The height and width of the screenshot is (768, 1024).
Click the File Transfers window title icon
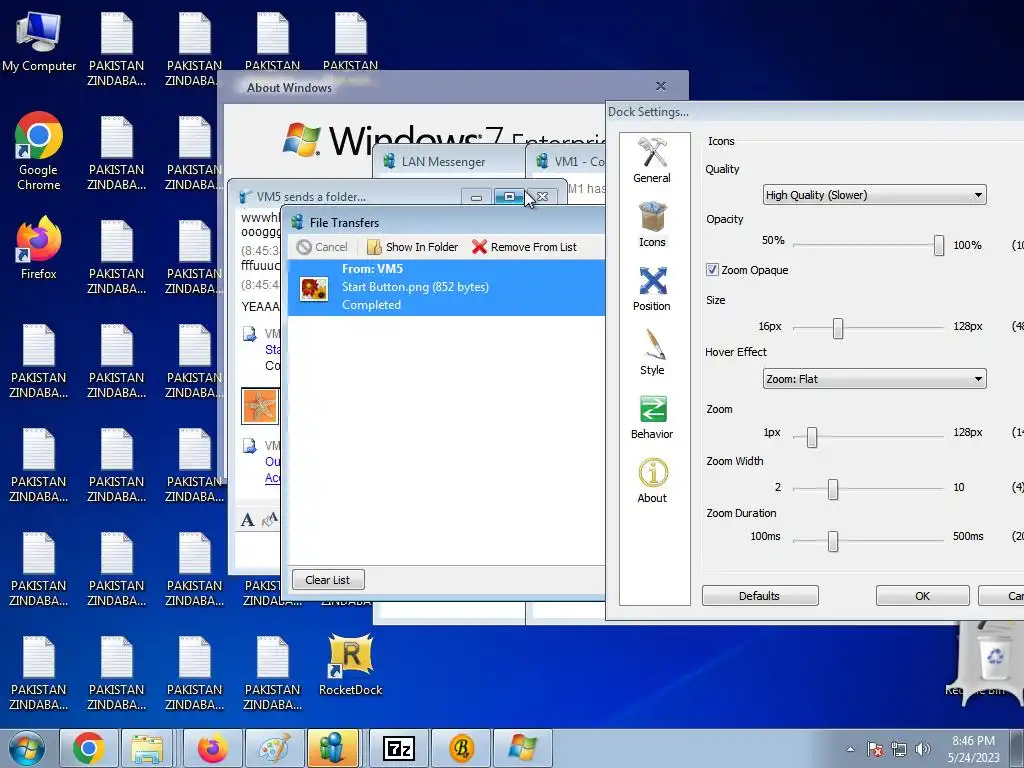point(298,222)
